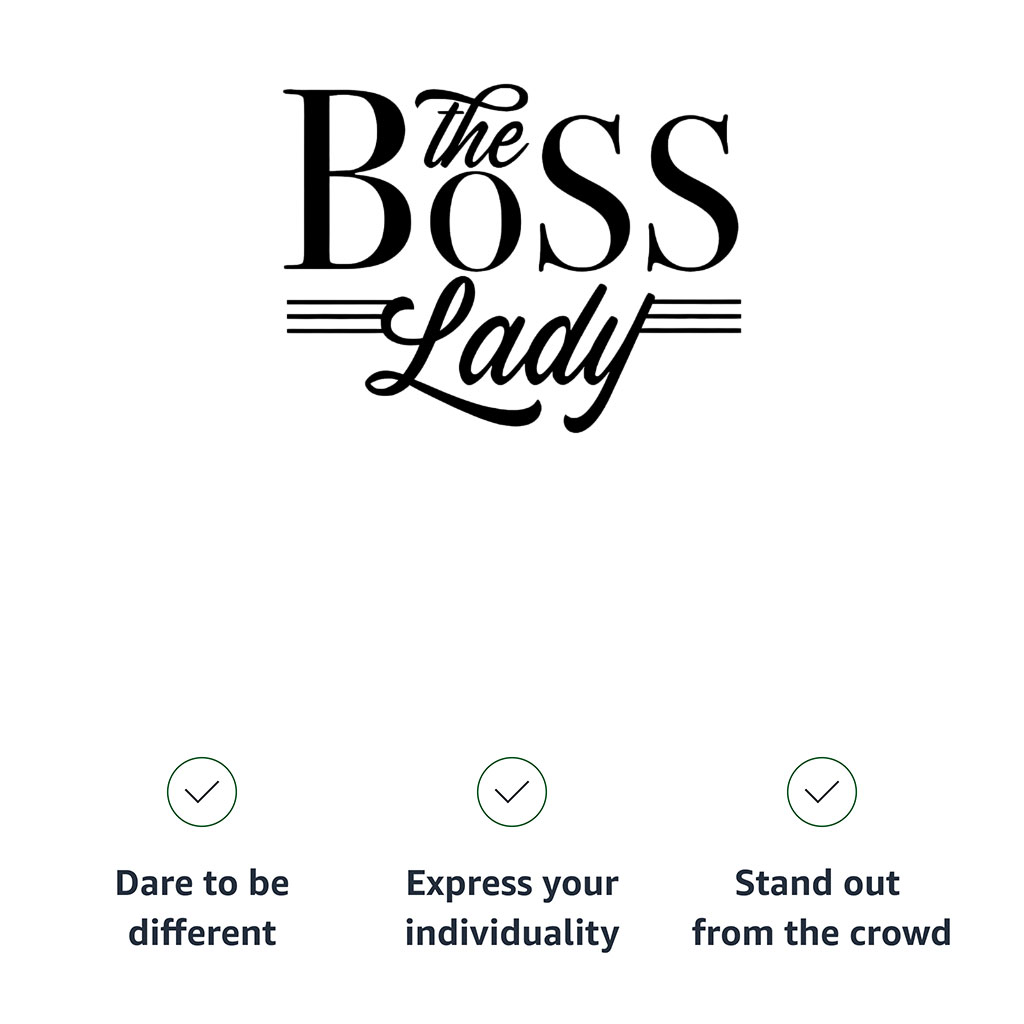
Task: Click the first large "S" in Boss
Action: click(577, 193)
